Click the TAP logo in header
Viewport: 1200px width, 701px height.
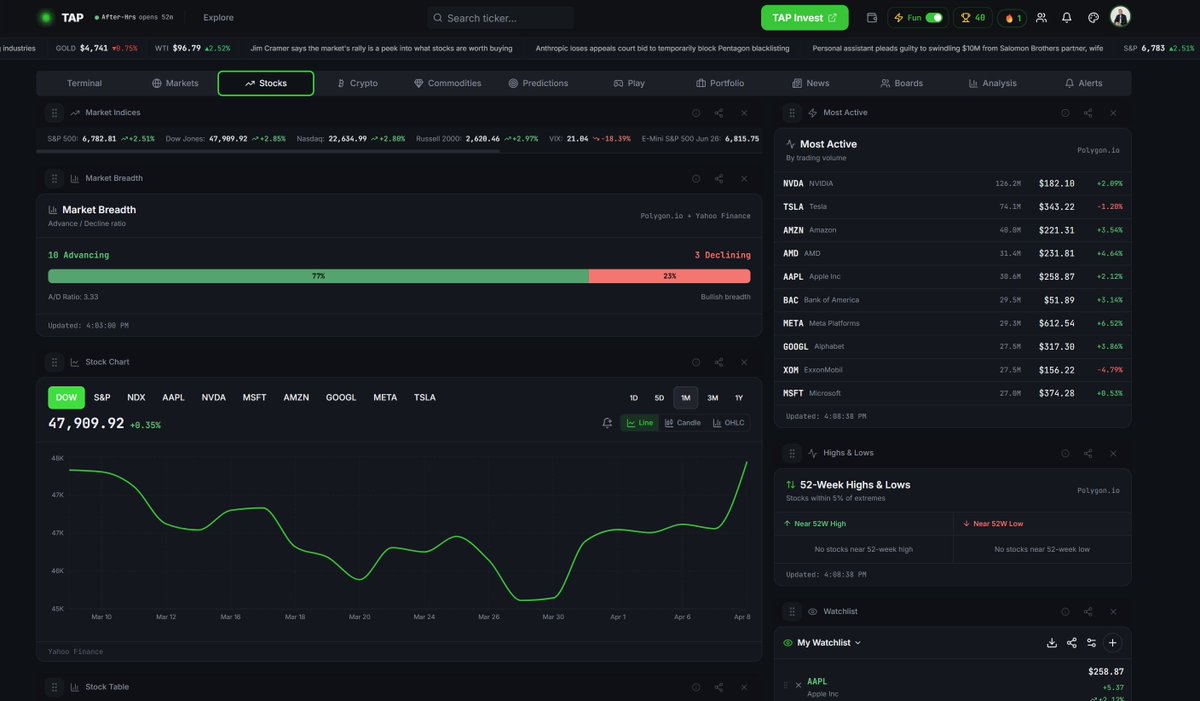[x=61, y=18]
